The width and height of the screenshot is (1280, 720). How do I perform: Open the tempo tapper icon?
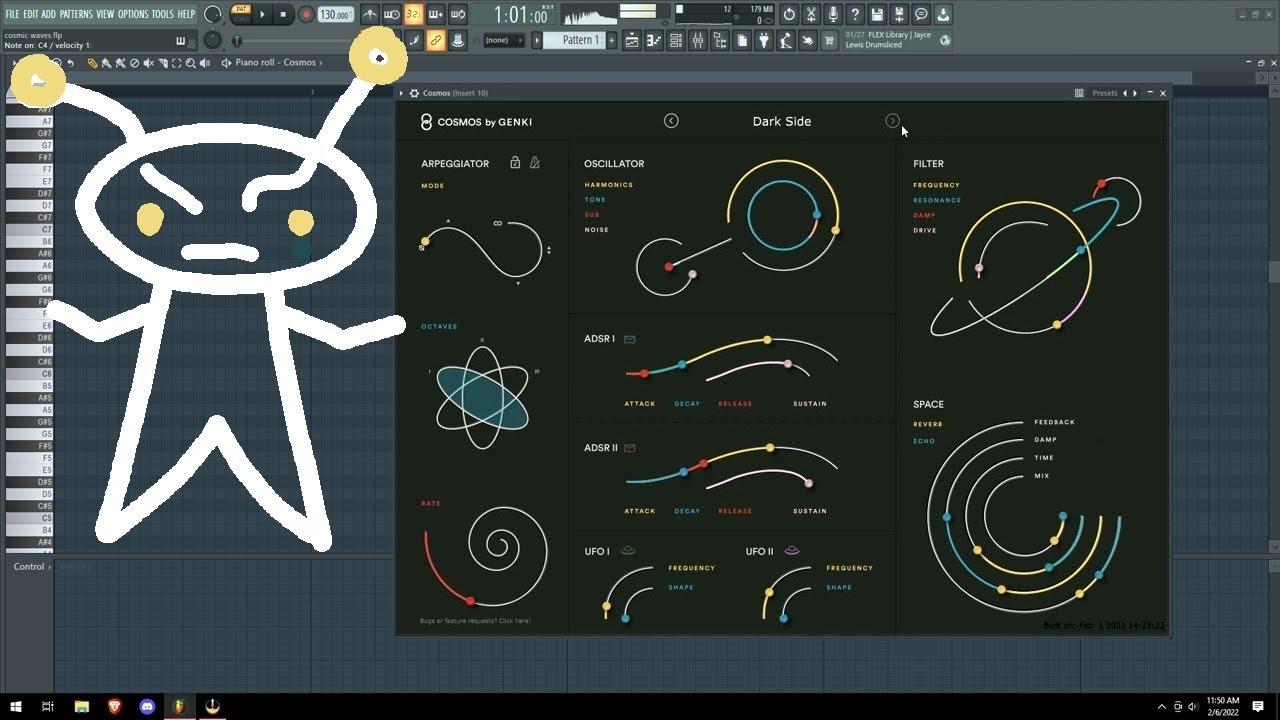786,40
